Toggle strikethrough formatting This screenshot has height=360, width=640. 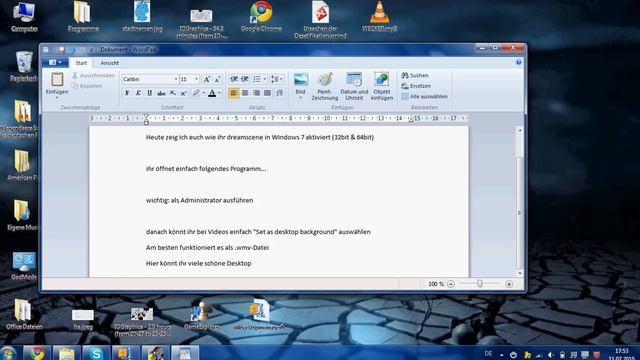point(161,93)
